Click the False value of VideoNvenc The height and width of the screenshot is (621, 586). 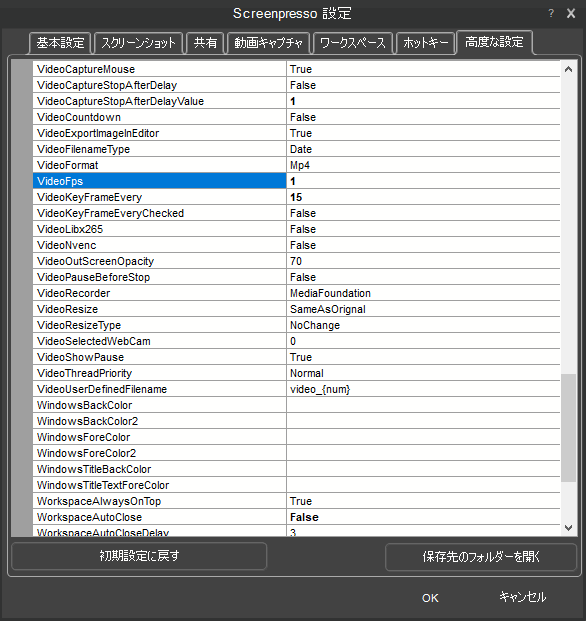click(423, 245)
